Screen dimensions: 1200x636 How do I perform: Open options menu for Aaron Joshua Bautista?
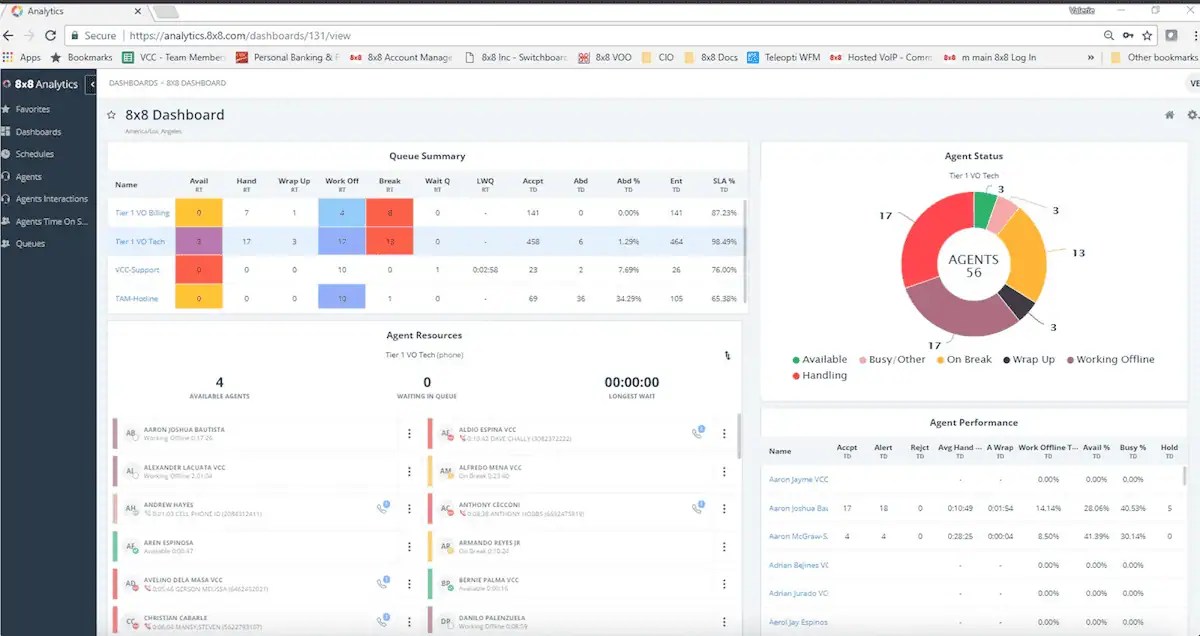pos(409,434)
